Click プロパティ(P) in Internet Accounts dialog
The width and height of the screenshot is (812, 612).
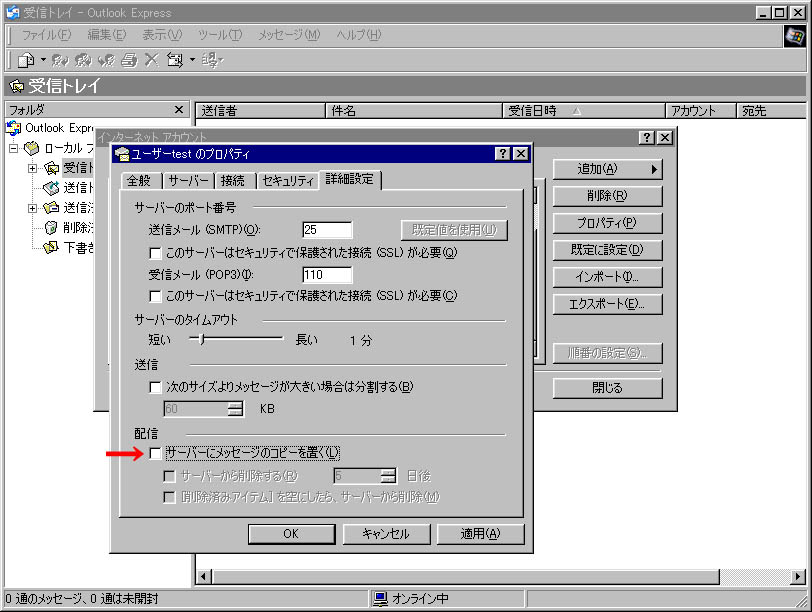click(607, 223)
